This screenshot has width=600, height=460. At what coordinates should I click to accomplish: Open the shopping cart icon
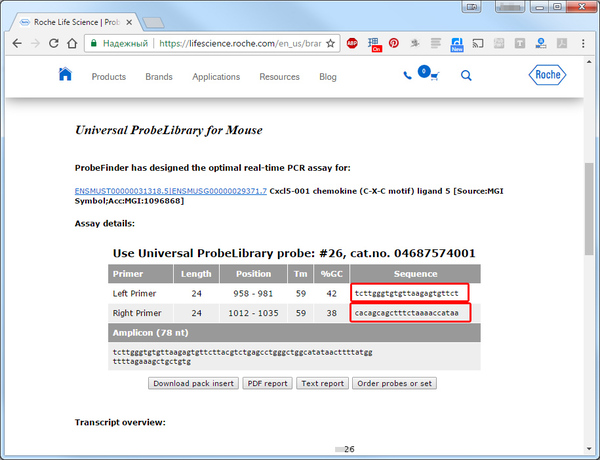coord(434,76)
